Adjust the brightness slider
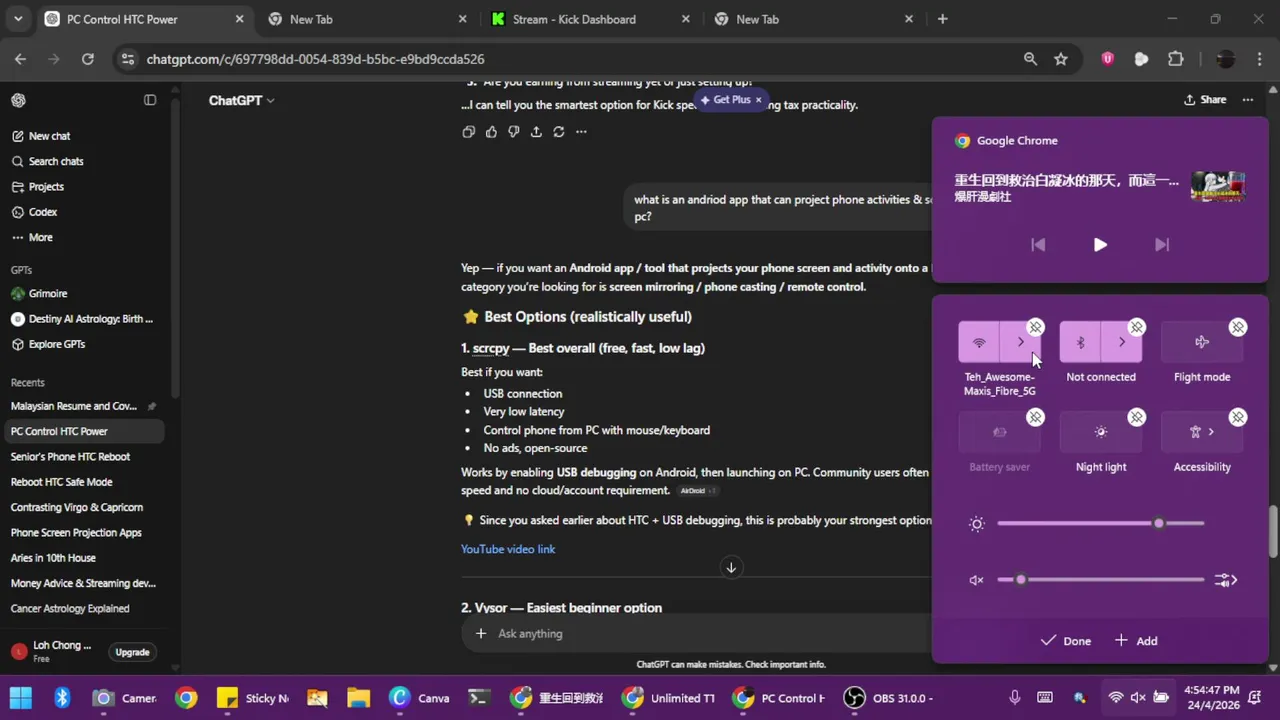Image resolution: width=1280 pixels, height=720 pixels. (1100, 523)
